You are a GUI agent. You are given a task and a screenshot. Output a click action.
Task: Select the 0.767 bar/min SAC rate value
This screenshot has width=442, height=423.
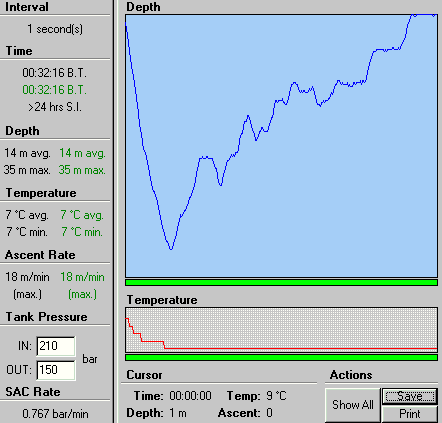pyautogui.click(x=55, y=414)
